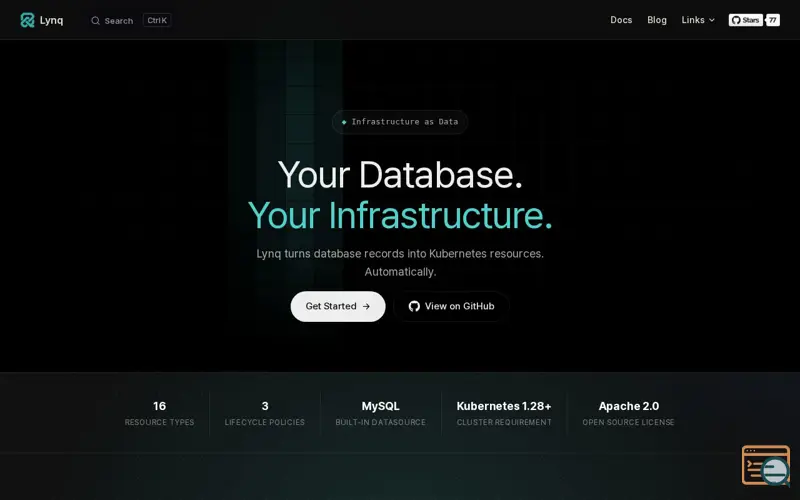Image resolution: width=800 pixels, height=500 pixels.
Task: Click the arrow in Get Started
Action: pyautogui.click(x=366, y=306)
